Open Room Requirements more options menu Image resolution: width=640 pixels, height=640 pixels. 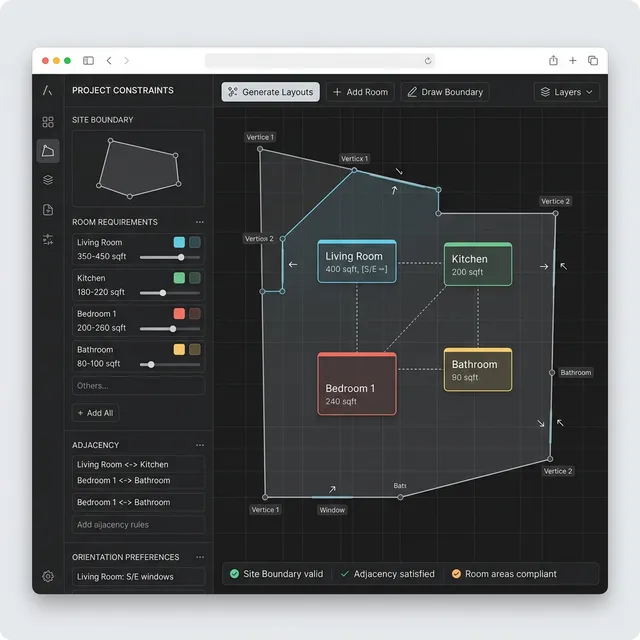pos(200,222)
